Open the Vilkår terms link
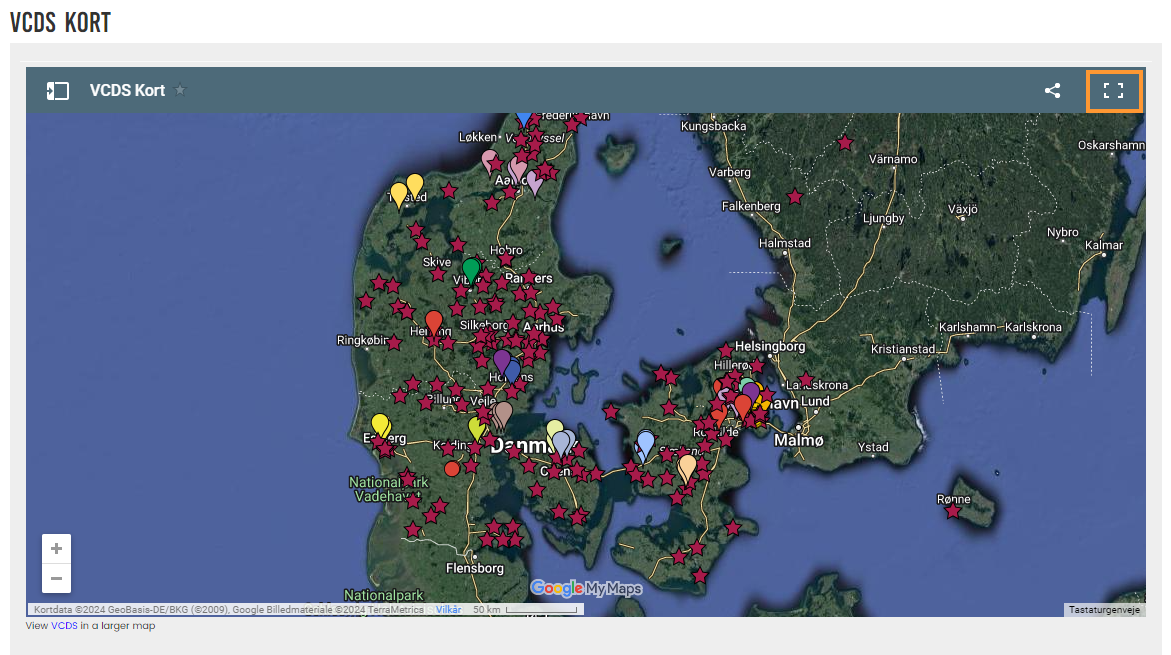Viewport: 1171px width, 655px height. tap(448, 609)
